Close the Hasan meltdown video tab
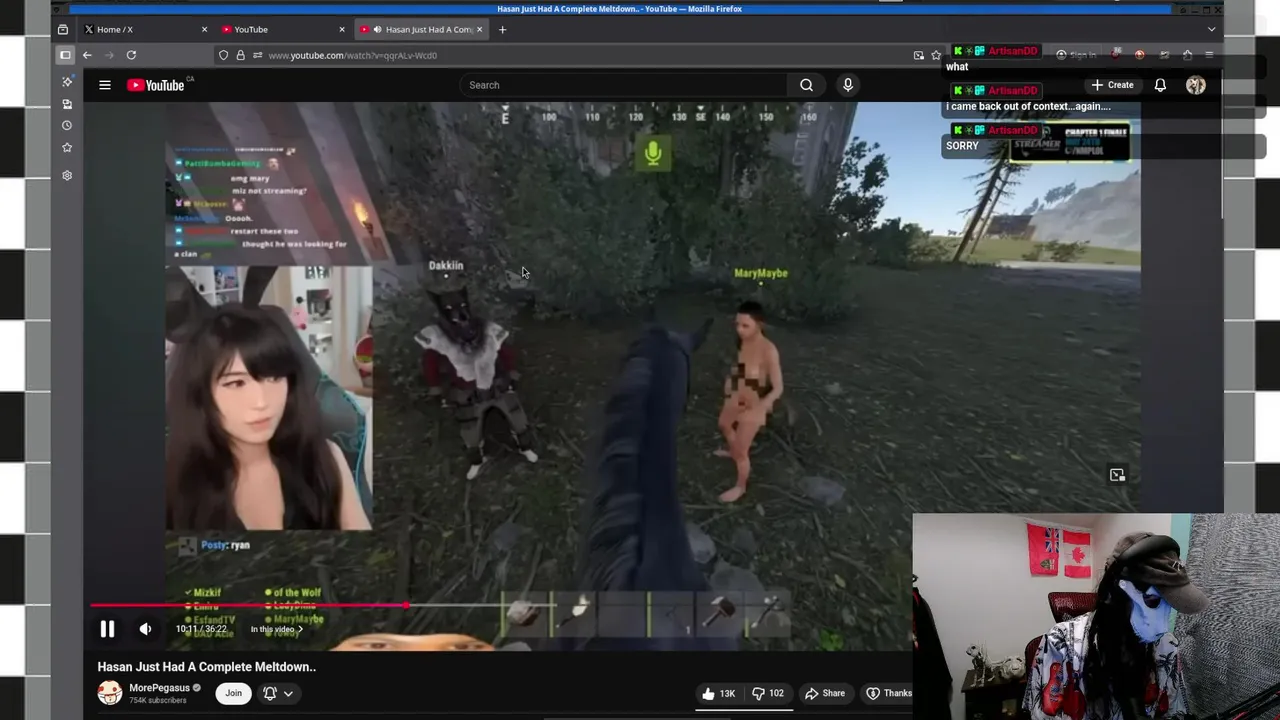This screenshot has height=720, width=1280. [479, 29]
